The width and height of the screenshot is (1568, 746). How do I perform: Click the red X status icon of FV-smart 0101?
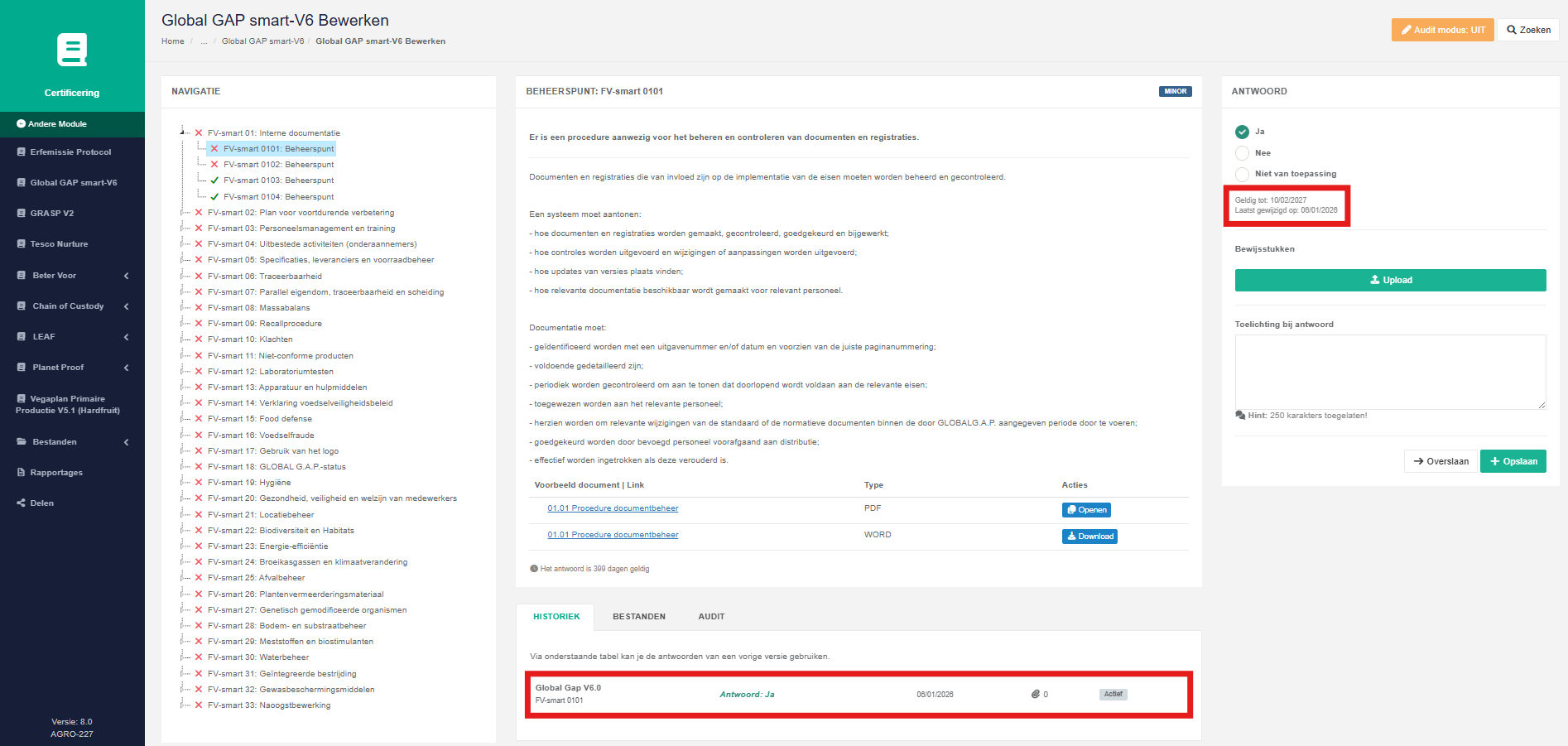click(214, 149)
